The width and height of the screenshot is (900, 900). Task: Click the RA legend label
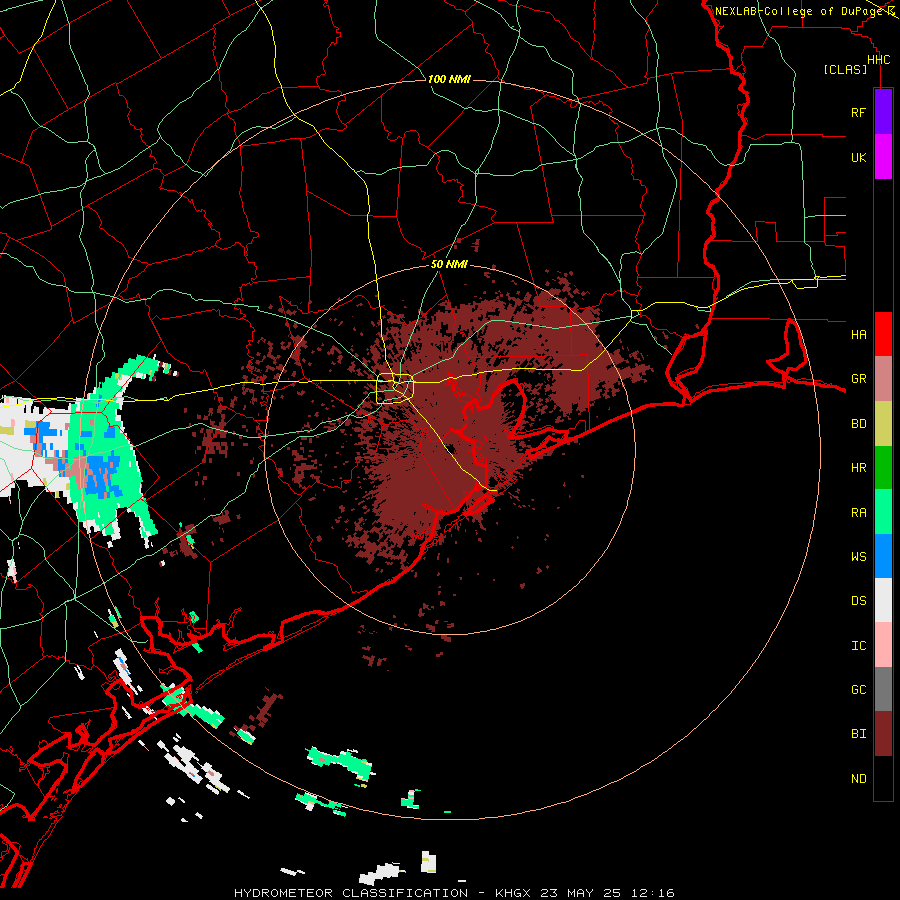(858, 512)
